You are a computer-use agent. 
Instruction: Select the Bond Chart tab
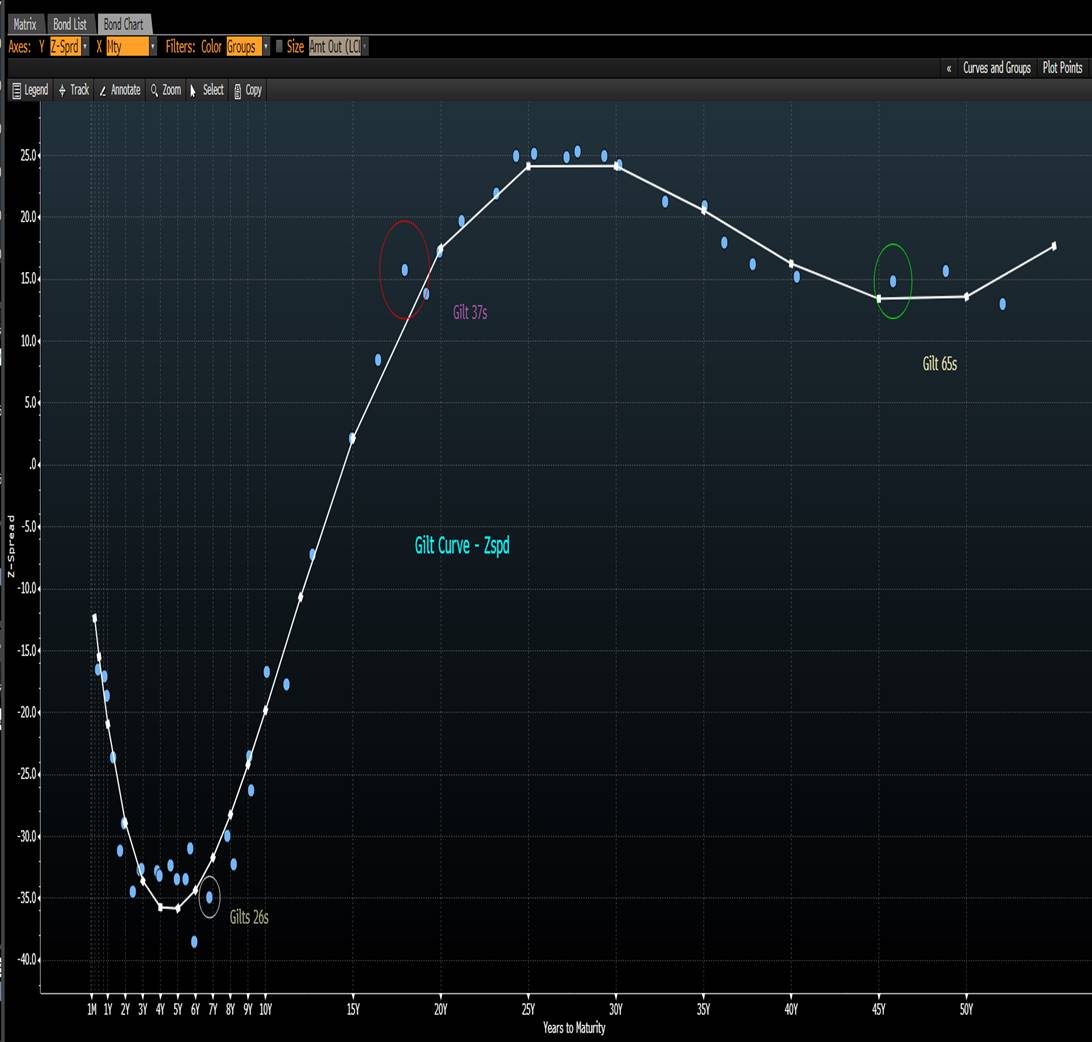[x=124, y=24]
